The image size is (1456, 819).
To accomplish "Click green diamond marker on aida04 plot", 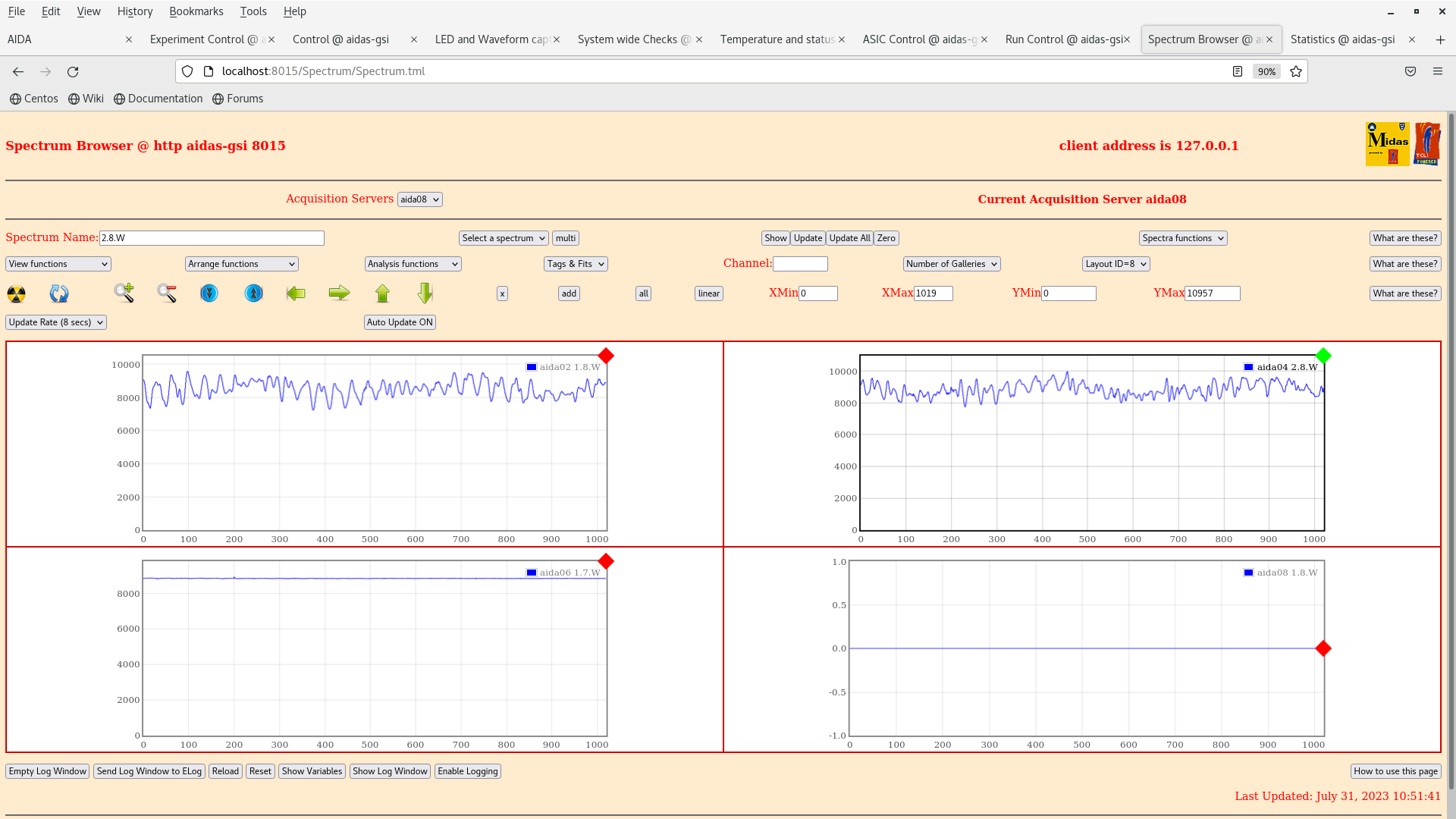I will (1323, 356).
